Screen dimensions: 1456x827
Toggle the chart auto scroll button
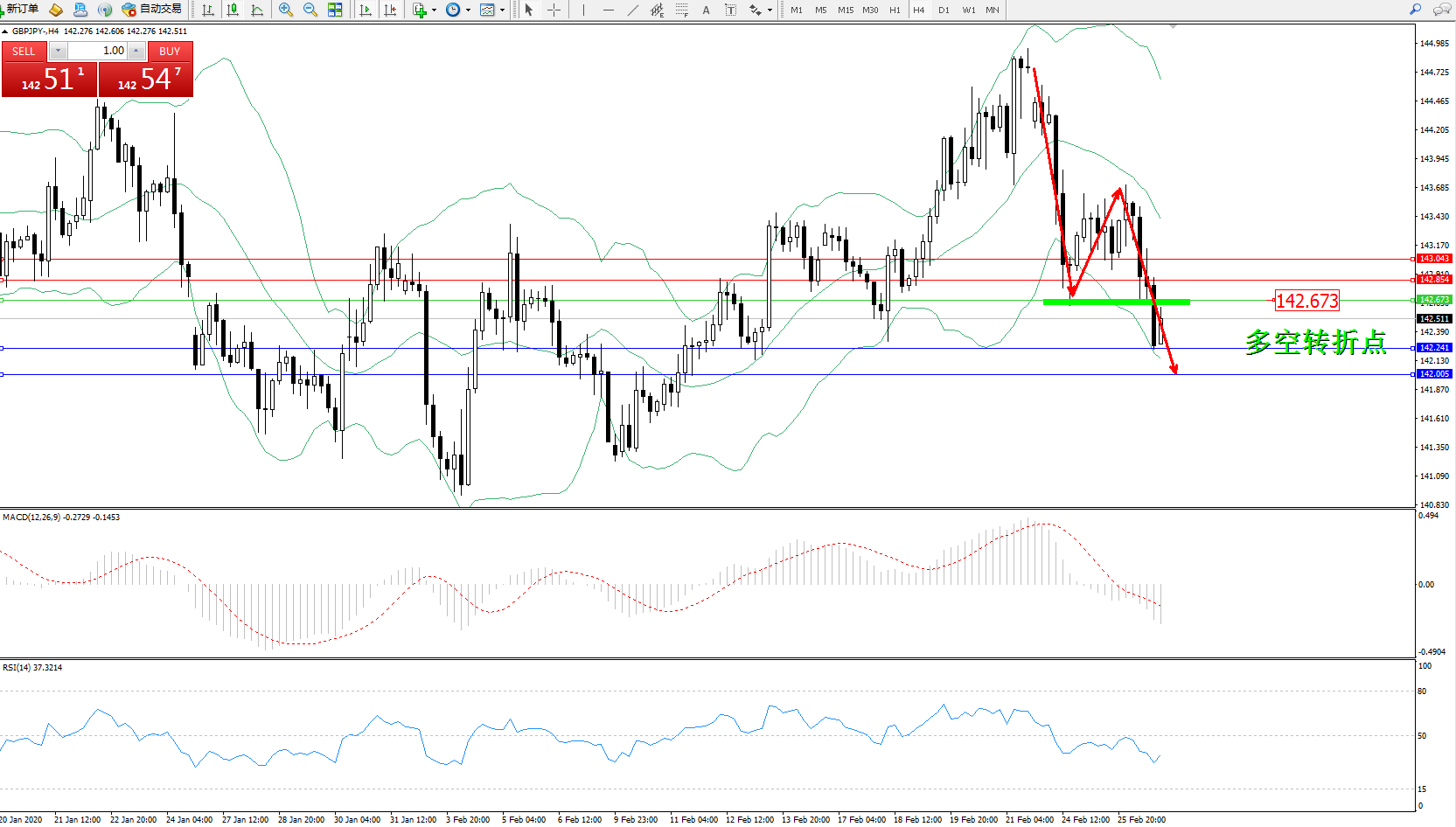(x=366, y=10)
